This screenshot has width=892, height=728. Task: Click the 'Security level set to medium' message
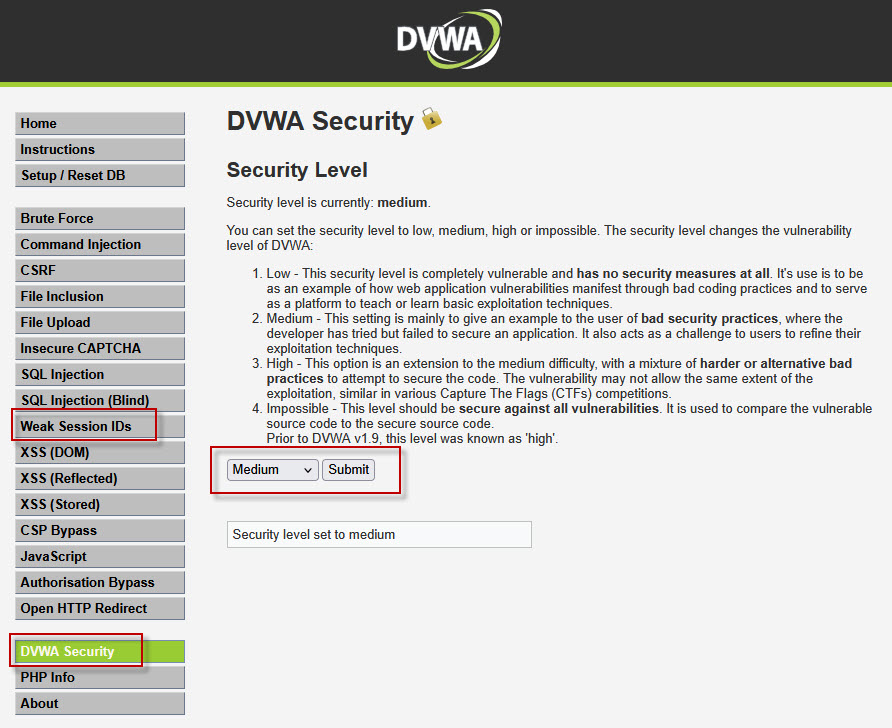(x=379, y=535)
